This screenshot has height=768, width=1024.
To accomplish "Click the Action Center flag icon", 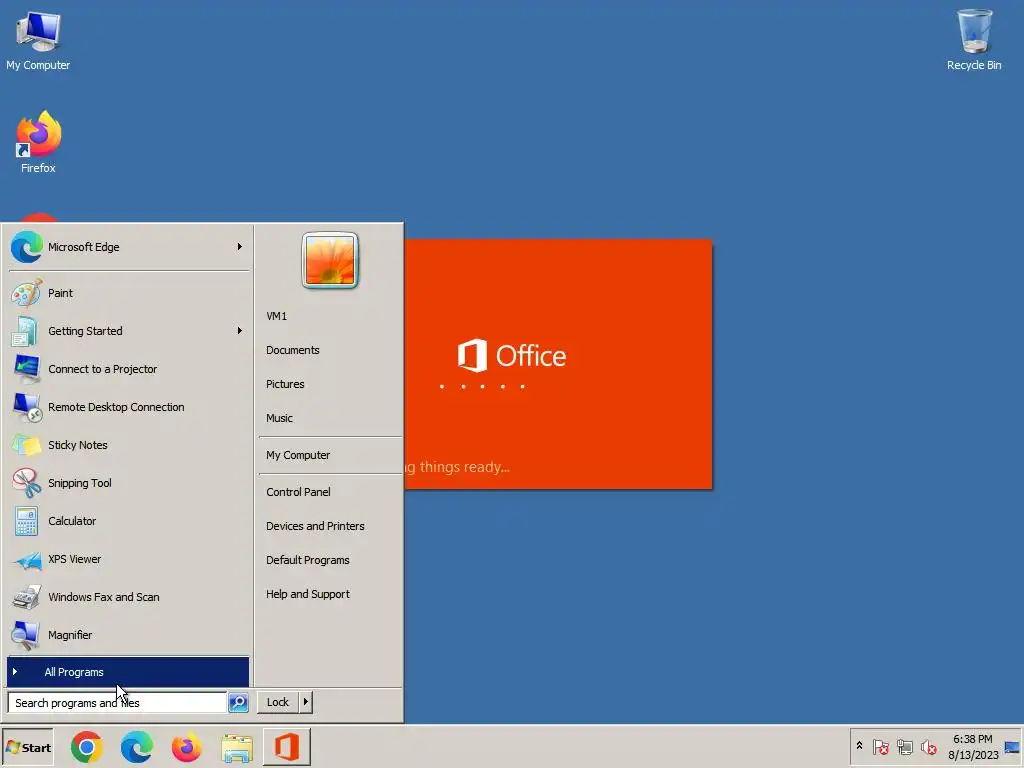I will [880, 746].
